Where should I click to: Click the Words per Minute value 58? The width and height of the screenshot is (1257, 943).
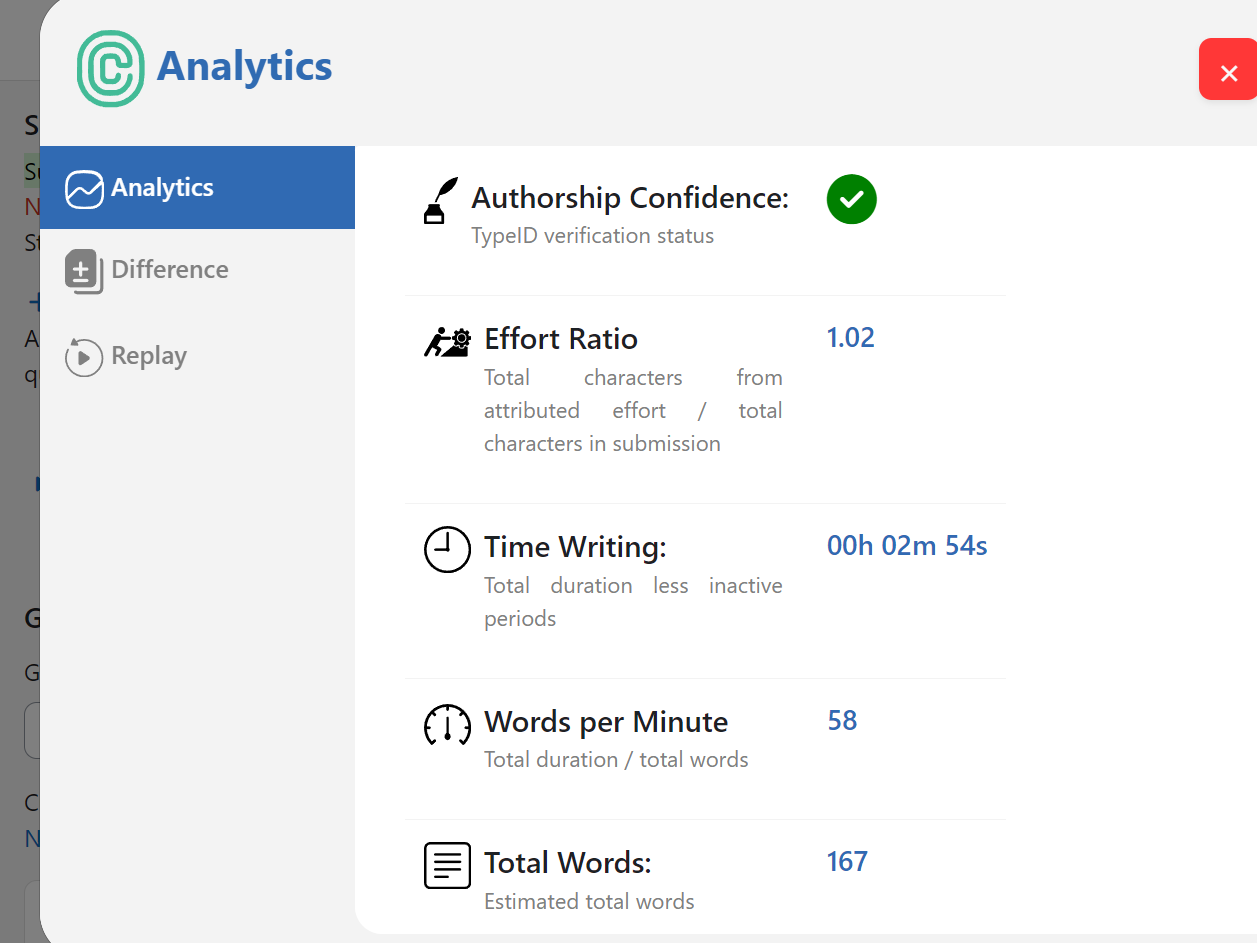click(x=842, y=720)
